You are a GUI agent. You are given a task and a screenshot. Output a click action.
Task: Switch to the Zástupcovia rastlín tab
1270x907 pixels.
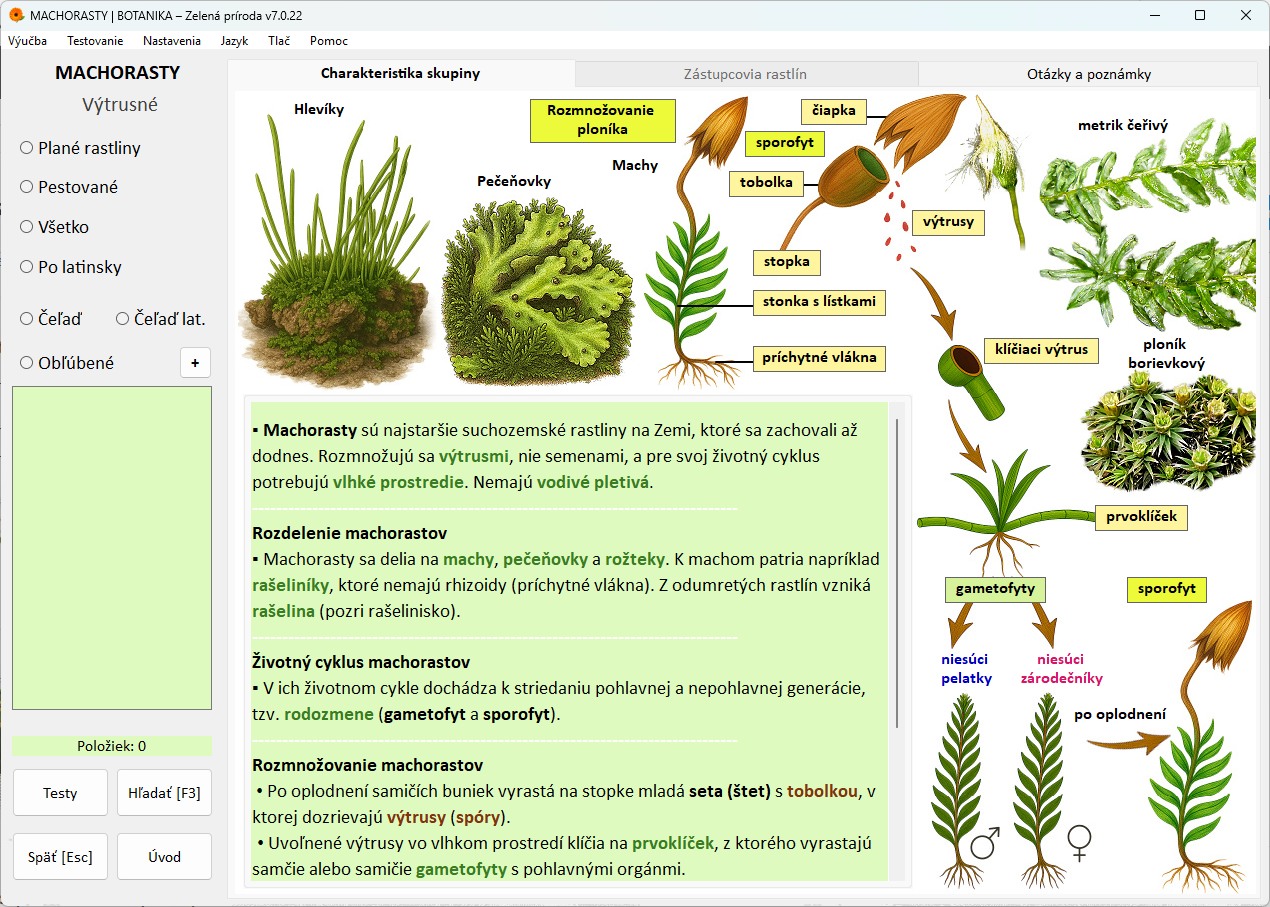coord(745,74)
